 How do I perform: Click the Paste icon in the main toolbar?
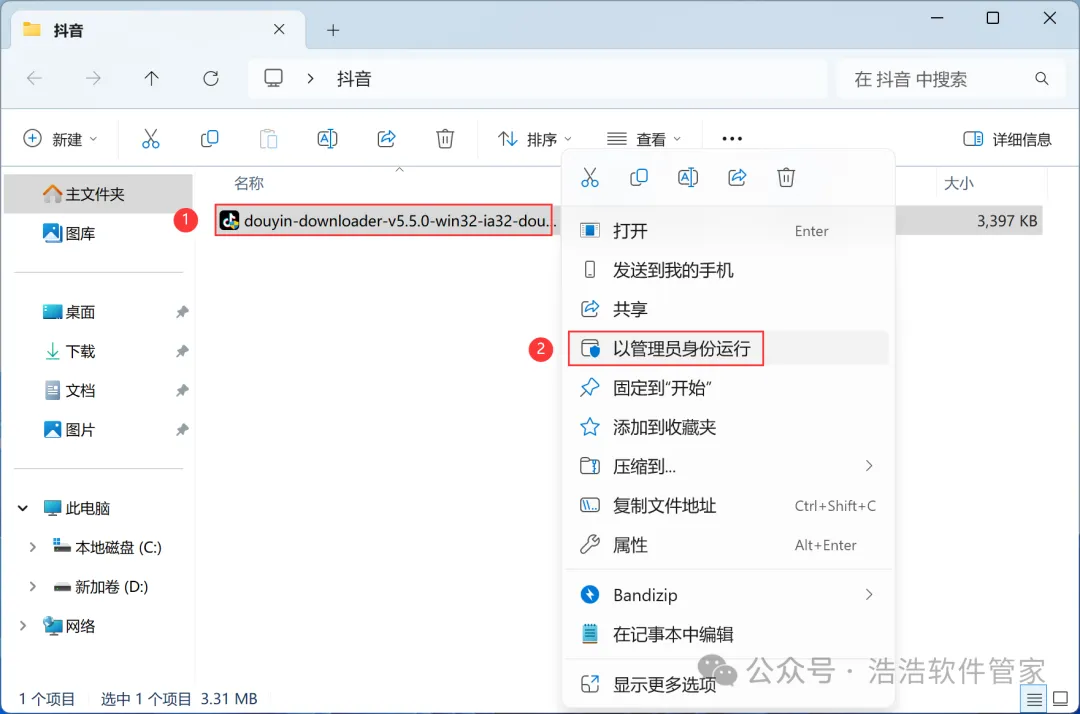pos(268,139)
